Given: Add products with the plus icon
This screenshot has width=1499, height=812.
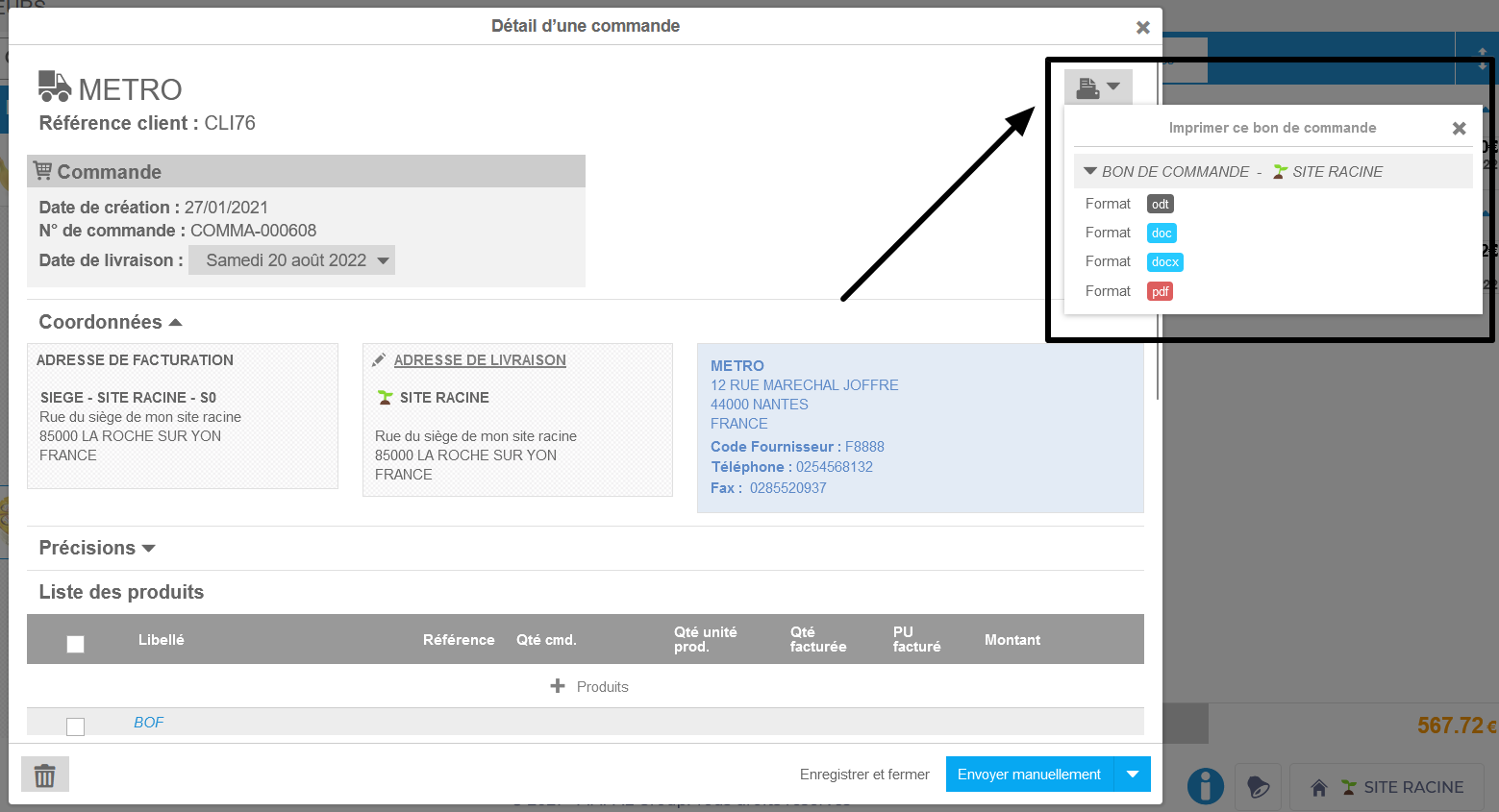Looking at the screenshot, I should 558,686.
